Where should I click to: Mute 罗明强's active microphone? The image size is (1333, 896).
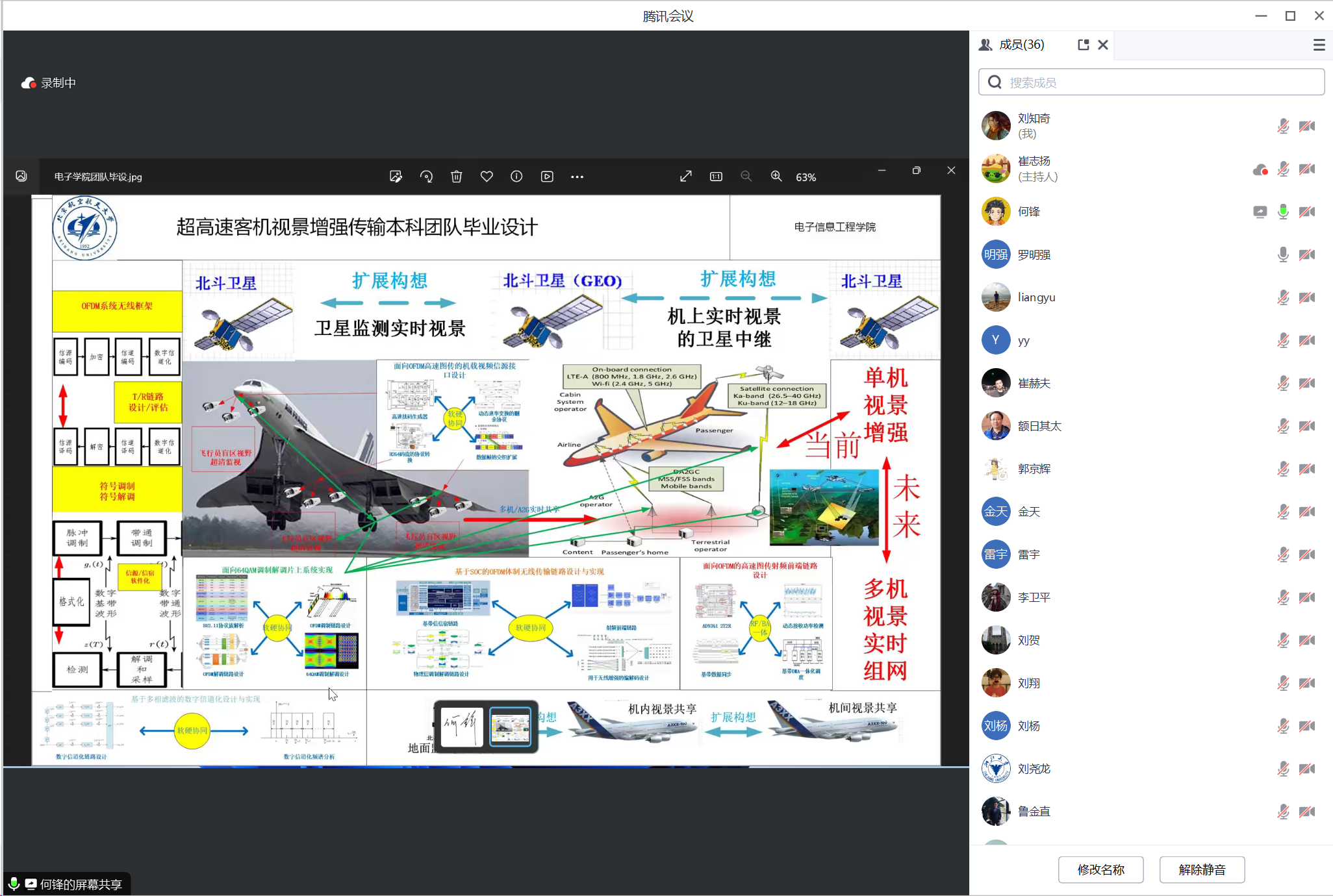point(1283,255)
